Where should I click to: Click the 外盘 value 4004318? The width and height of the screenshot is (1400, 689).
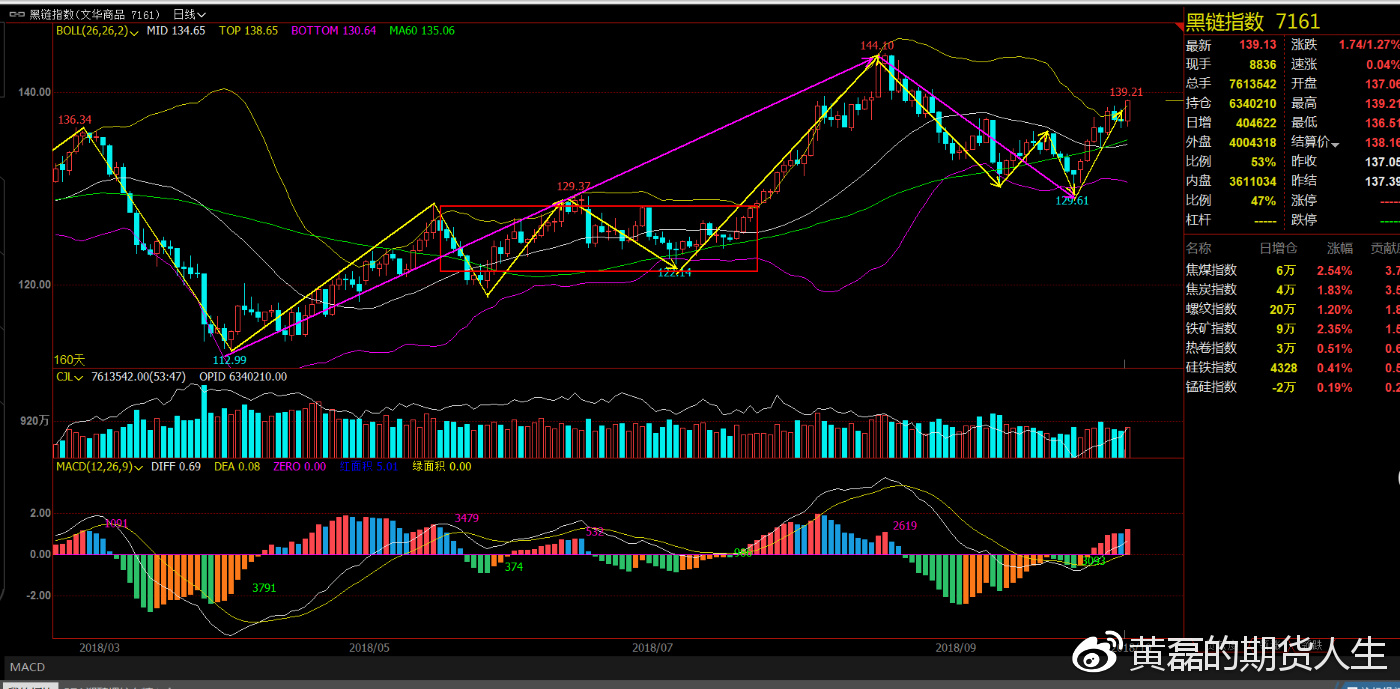click(x=1252, y=142)
